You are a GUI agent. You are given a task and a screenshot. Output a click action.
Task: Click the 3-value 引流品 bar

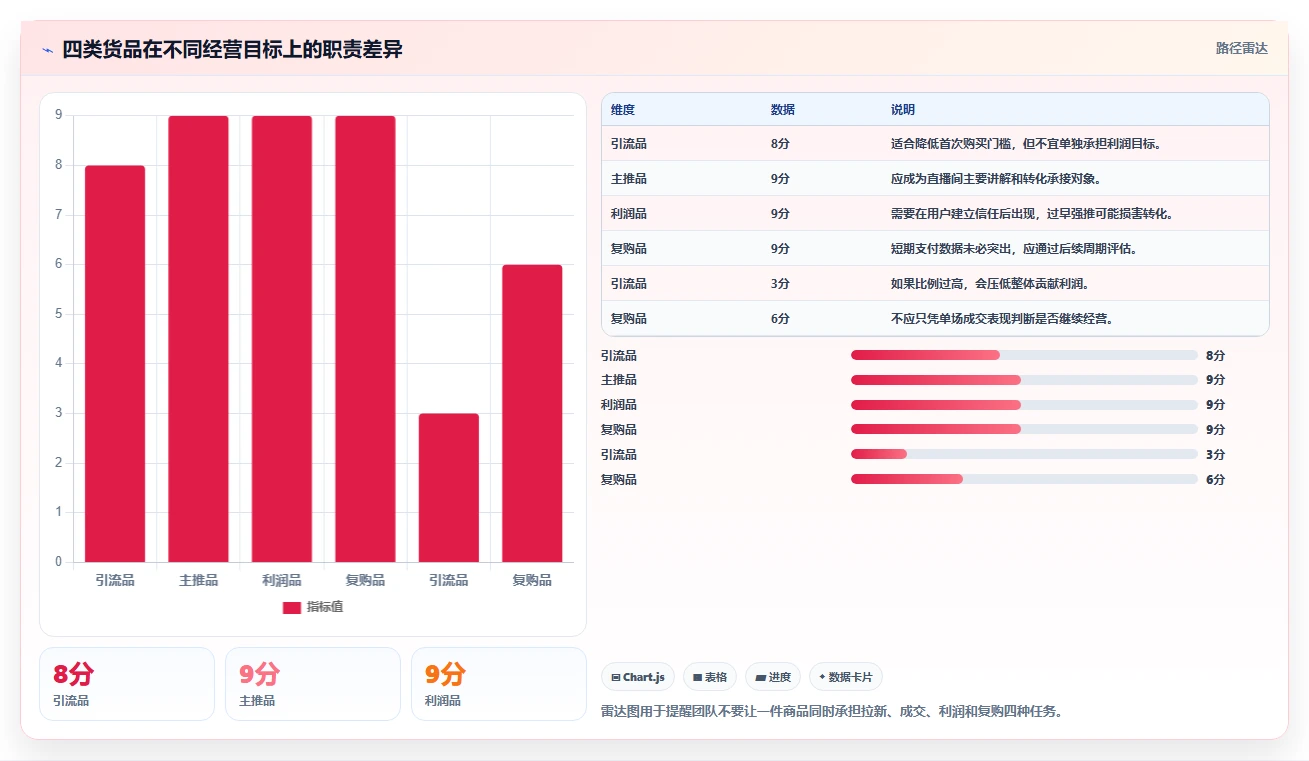(449, 488)
